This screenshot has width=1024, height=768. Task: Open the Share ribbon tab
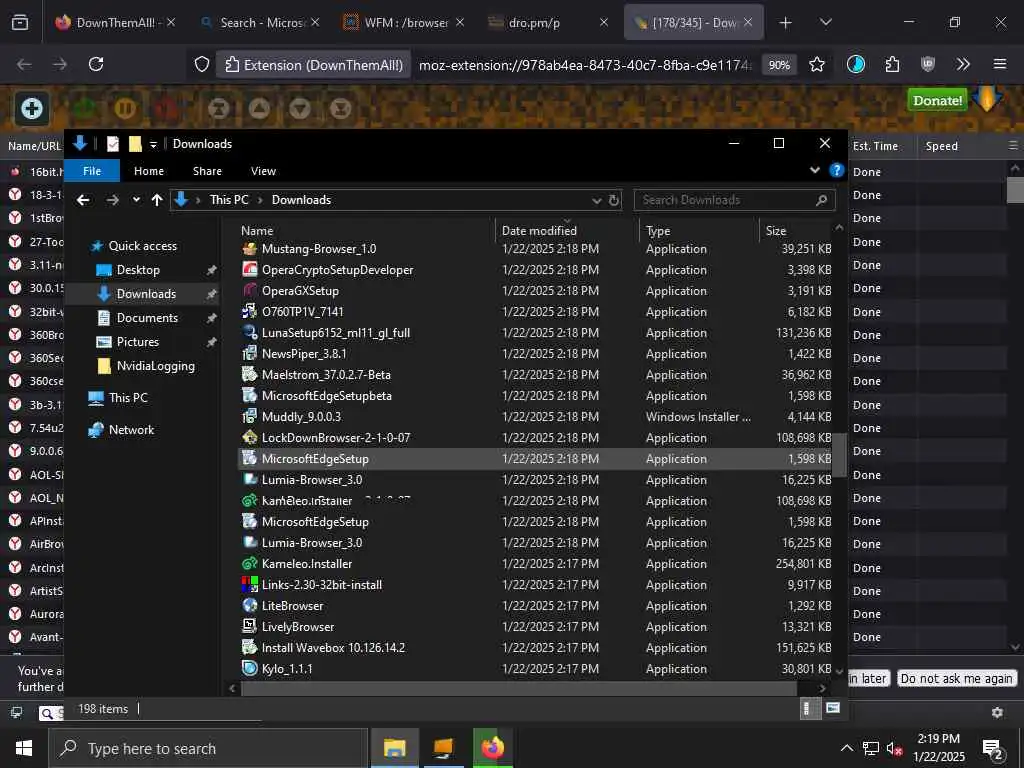207,171
